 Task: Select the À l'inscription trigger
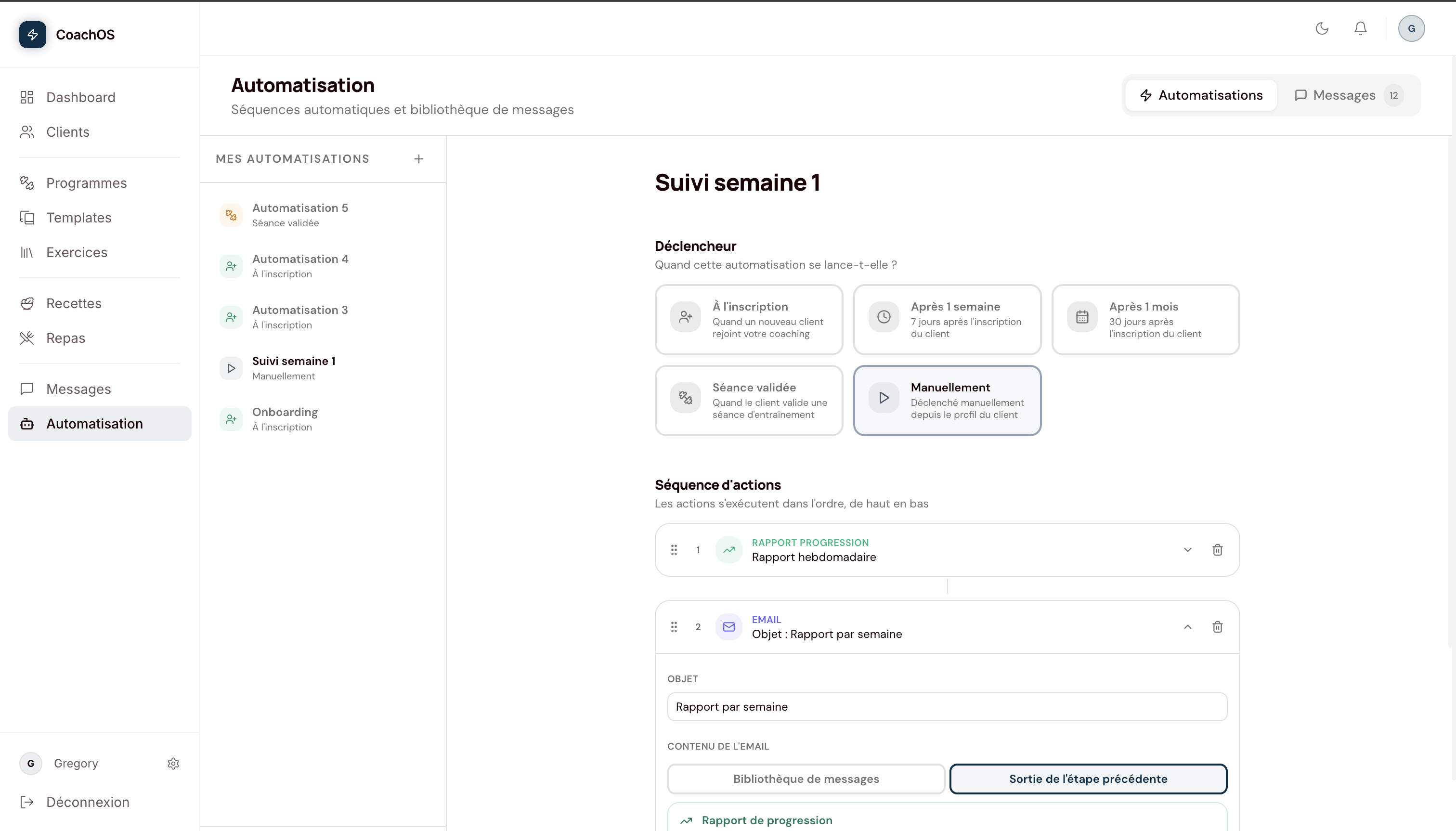click(x=749, y=320)
